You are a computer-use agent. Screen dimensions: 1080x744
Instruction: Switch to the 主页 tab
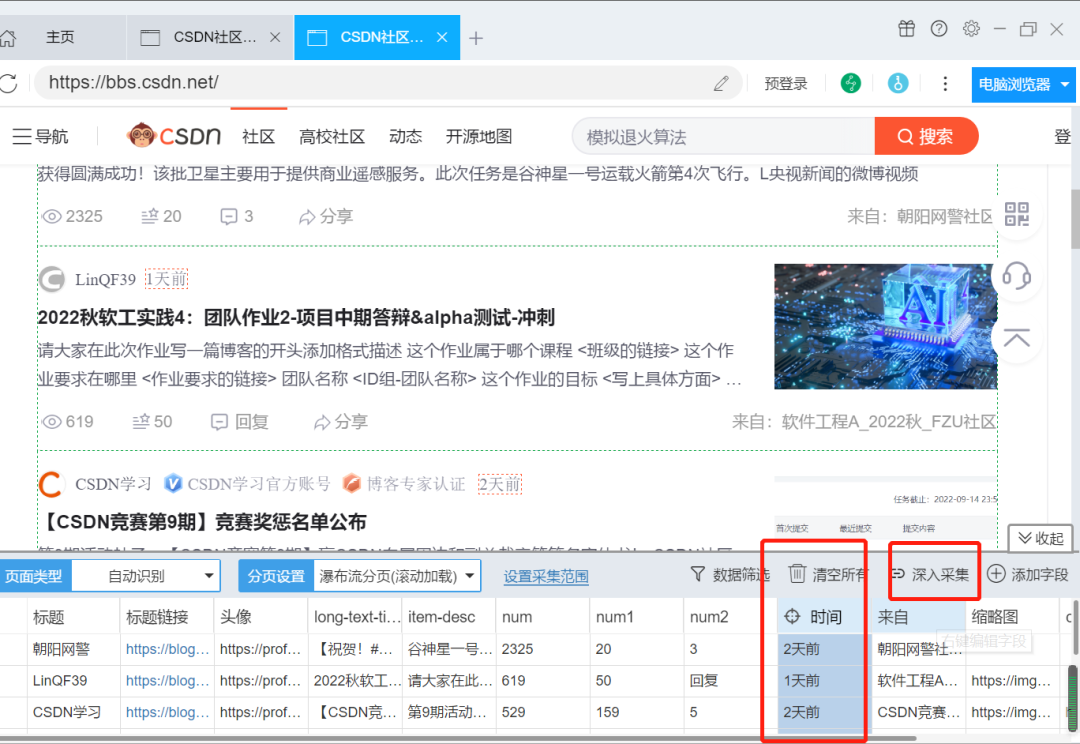tap(60, 37)
